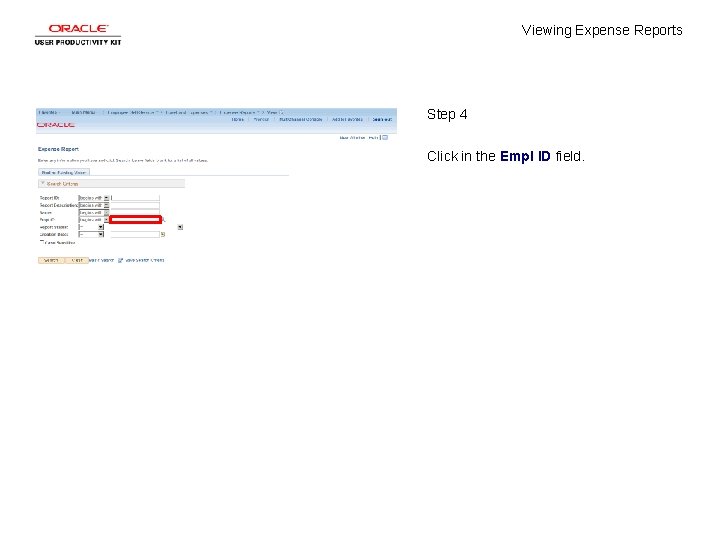The width and height of the screenshot is (720, 540).
Task: Open the Creation Date calendar icon
Action: [163, 235]
